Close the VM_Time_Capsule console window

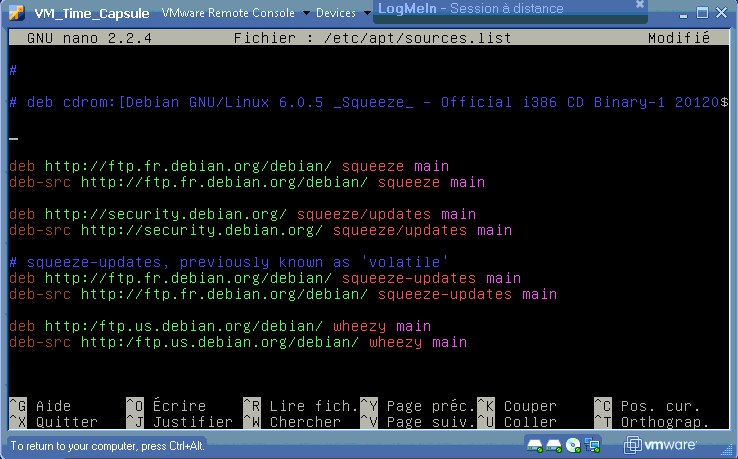pyautogui.click(x=722, y=13)
